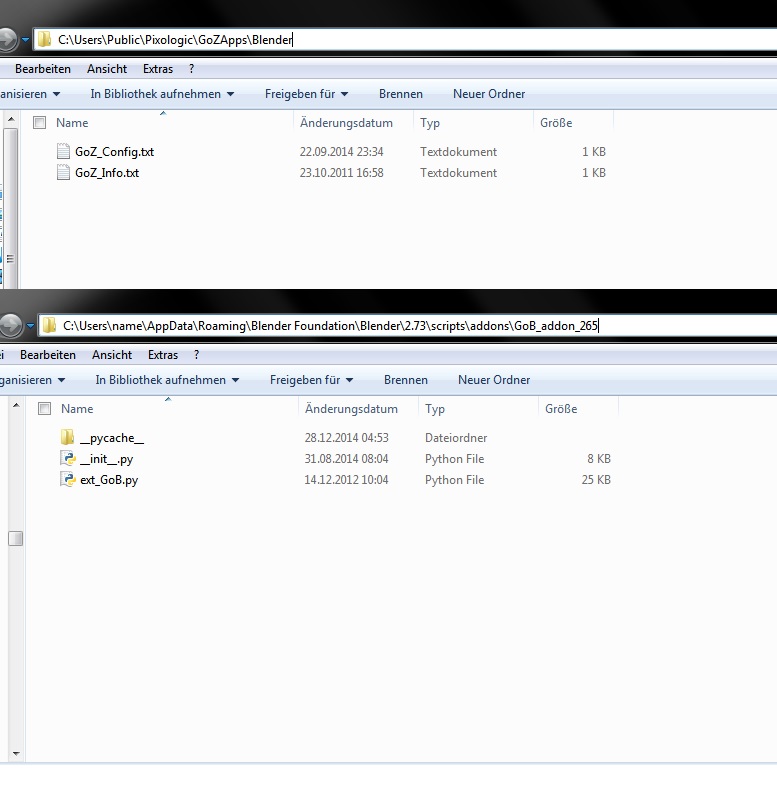Click 'Brennen' button in lower window

[405, 380]
